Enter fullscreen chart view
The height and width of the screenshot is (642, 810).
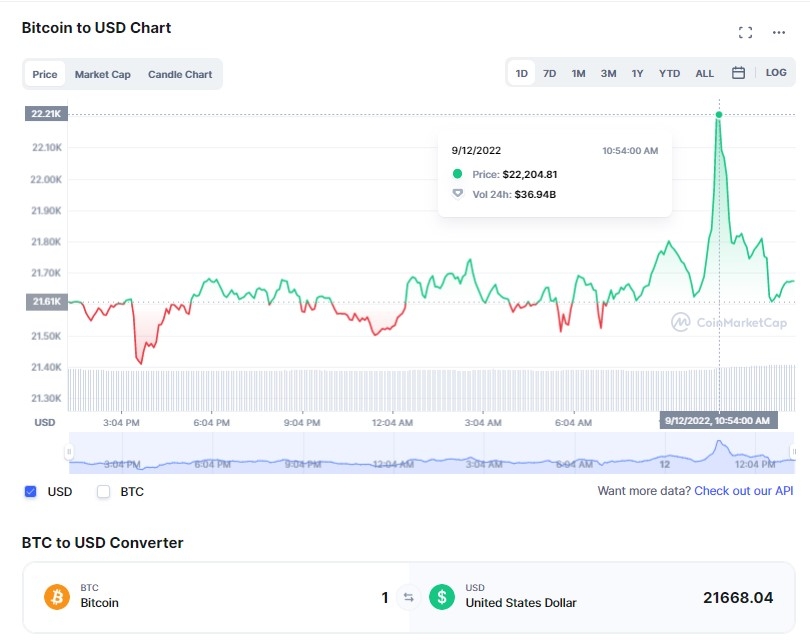(x=745, y=32)
